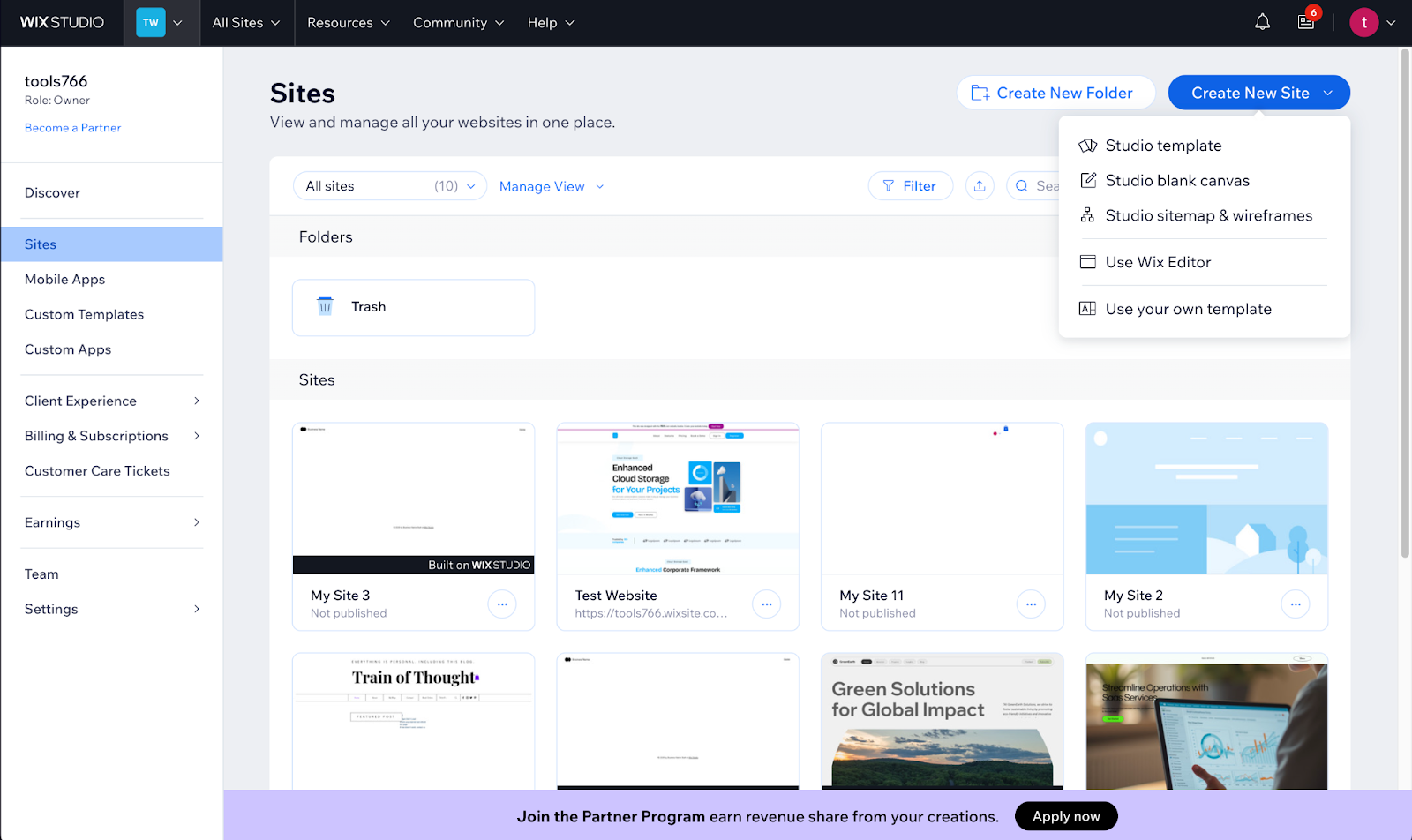
Task: Click the tools766 account name
Action: (x=56, y=81)
